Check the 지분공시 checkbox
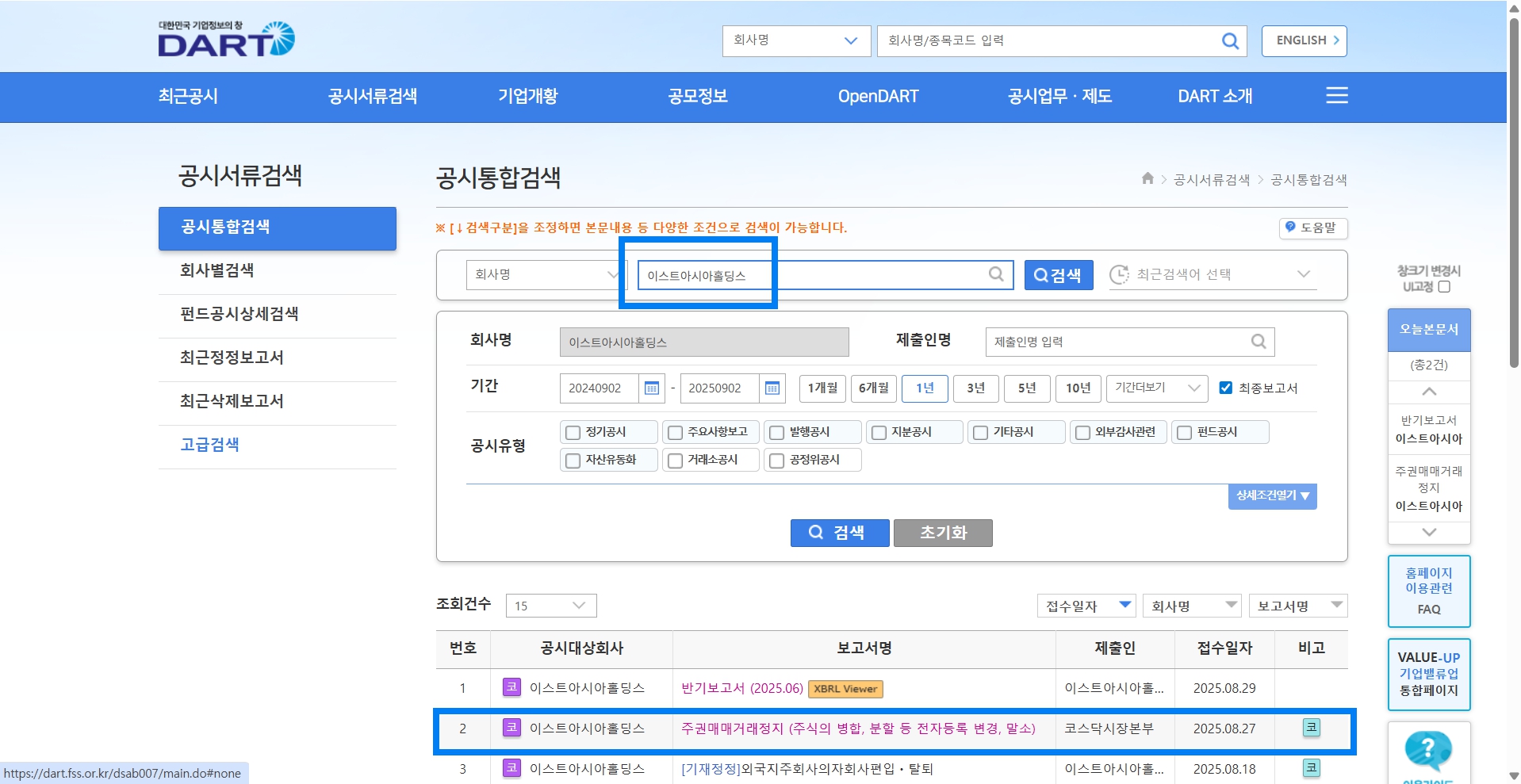The width and height of the screenshot is (1521, 784). pos(879,433)
